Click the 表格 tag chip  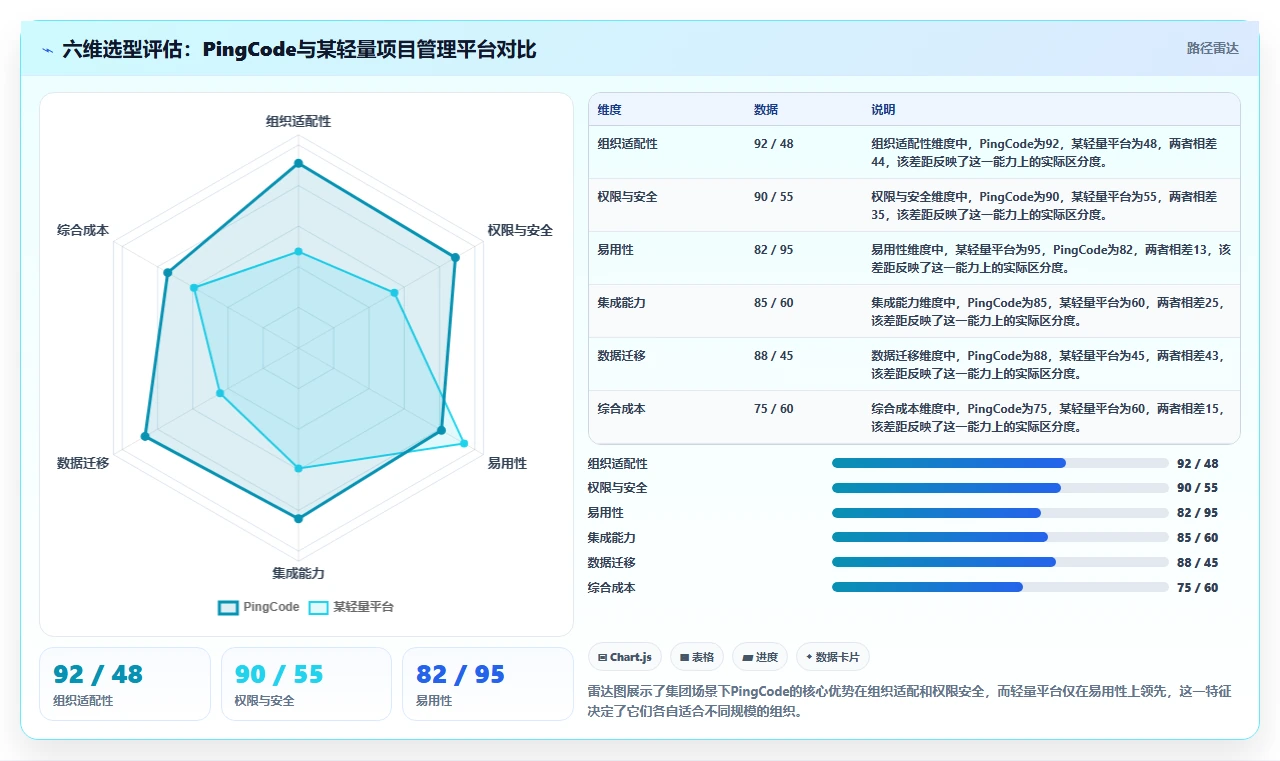[697, 657]
